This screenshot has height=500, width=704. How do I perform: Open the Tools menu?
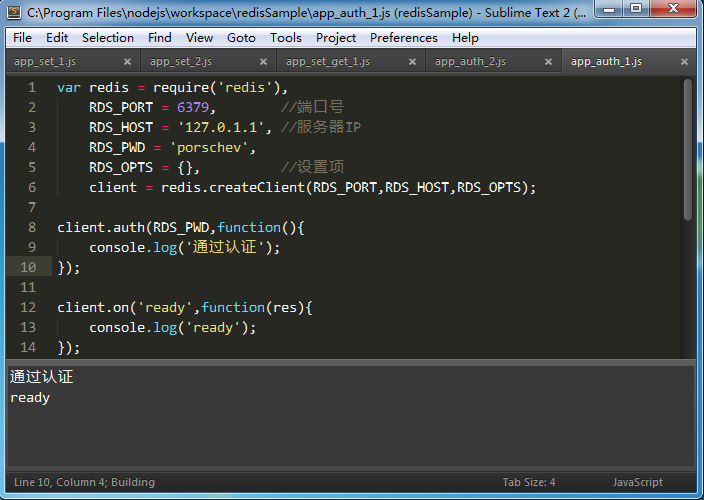coord(285,38)
